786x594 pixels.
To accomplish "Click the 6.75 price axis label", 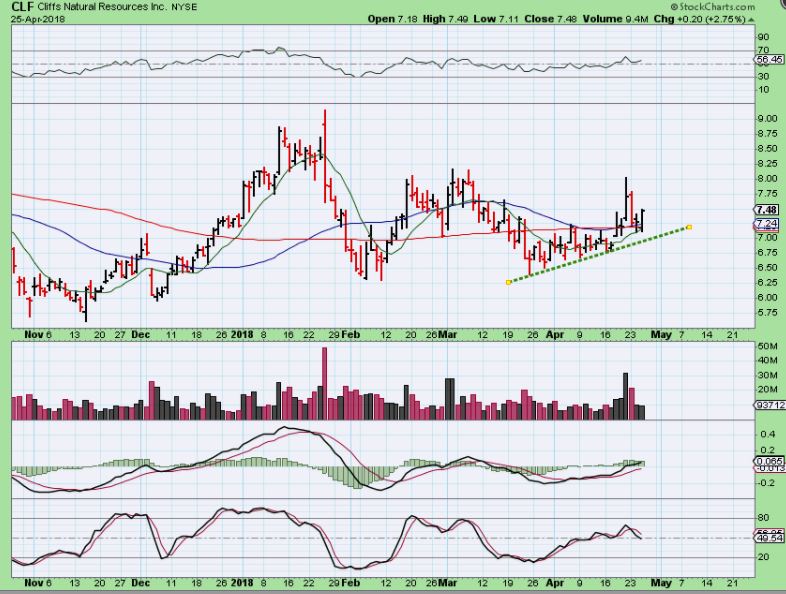I will 768,253.
